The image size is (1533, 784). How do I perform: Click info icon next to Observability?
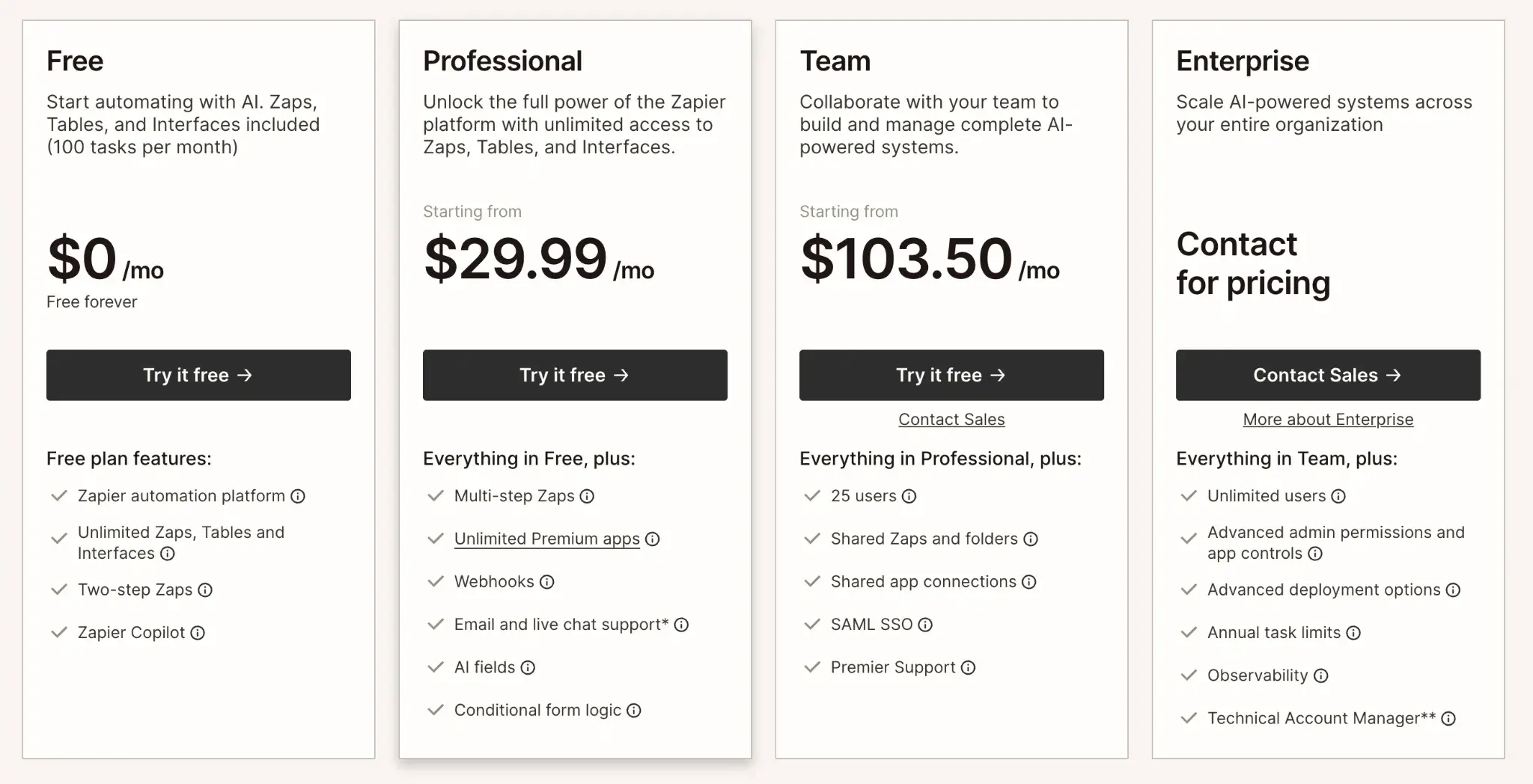(x=1320, y=676)
